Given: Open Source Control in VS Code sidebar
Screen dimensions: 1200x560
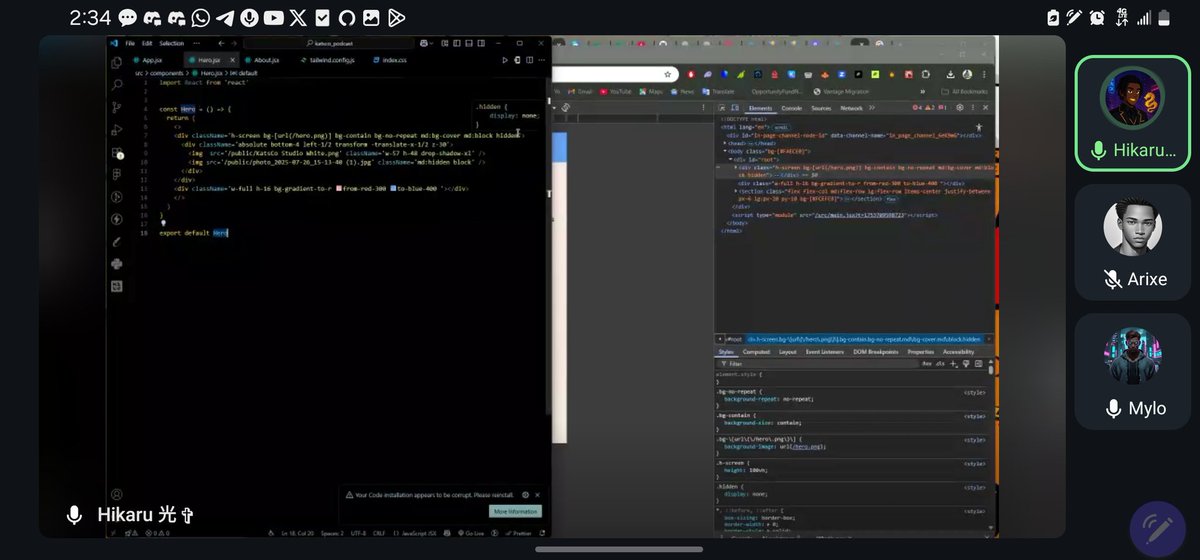Looking at the screenshot, I should [x=116, y=108].
